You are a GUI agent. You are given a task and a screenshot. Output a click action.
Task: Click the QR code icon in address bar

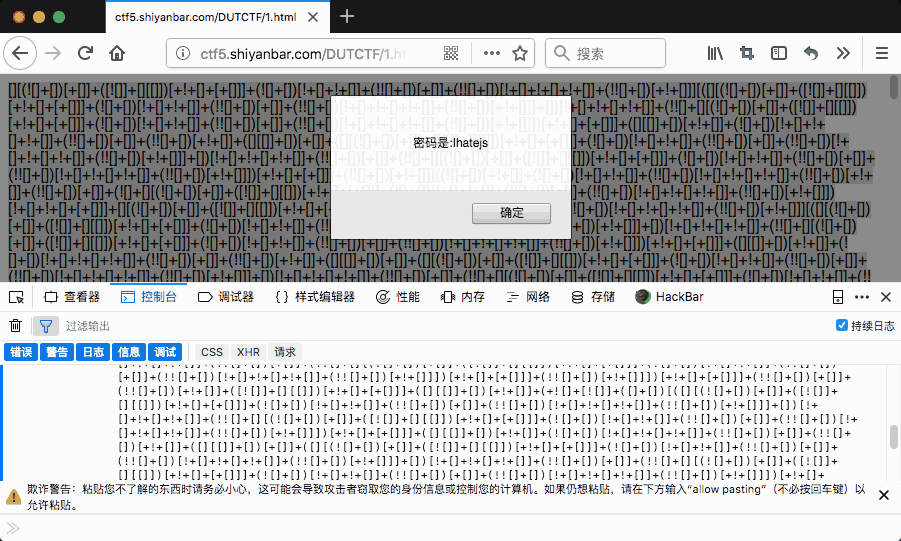(x=451, y=53)
